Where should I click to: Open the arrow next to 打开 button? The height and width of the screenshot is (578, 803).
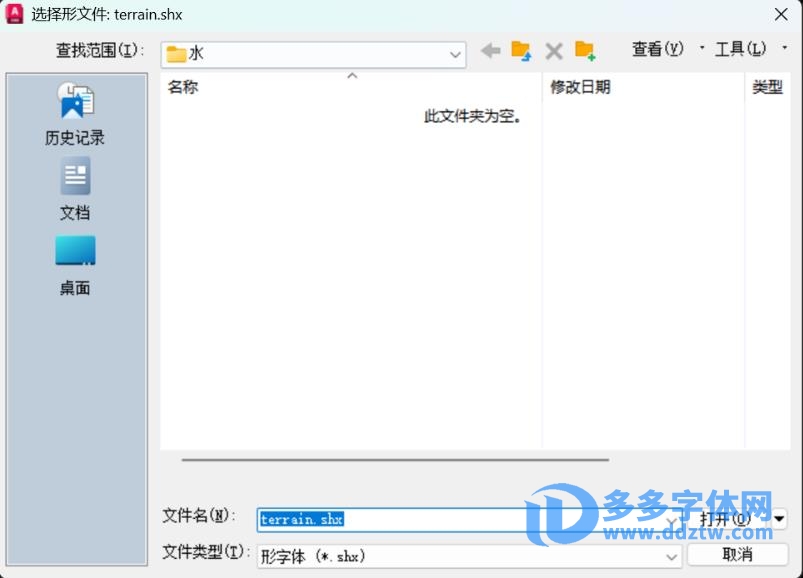click(780, 519)
